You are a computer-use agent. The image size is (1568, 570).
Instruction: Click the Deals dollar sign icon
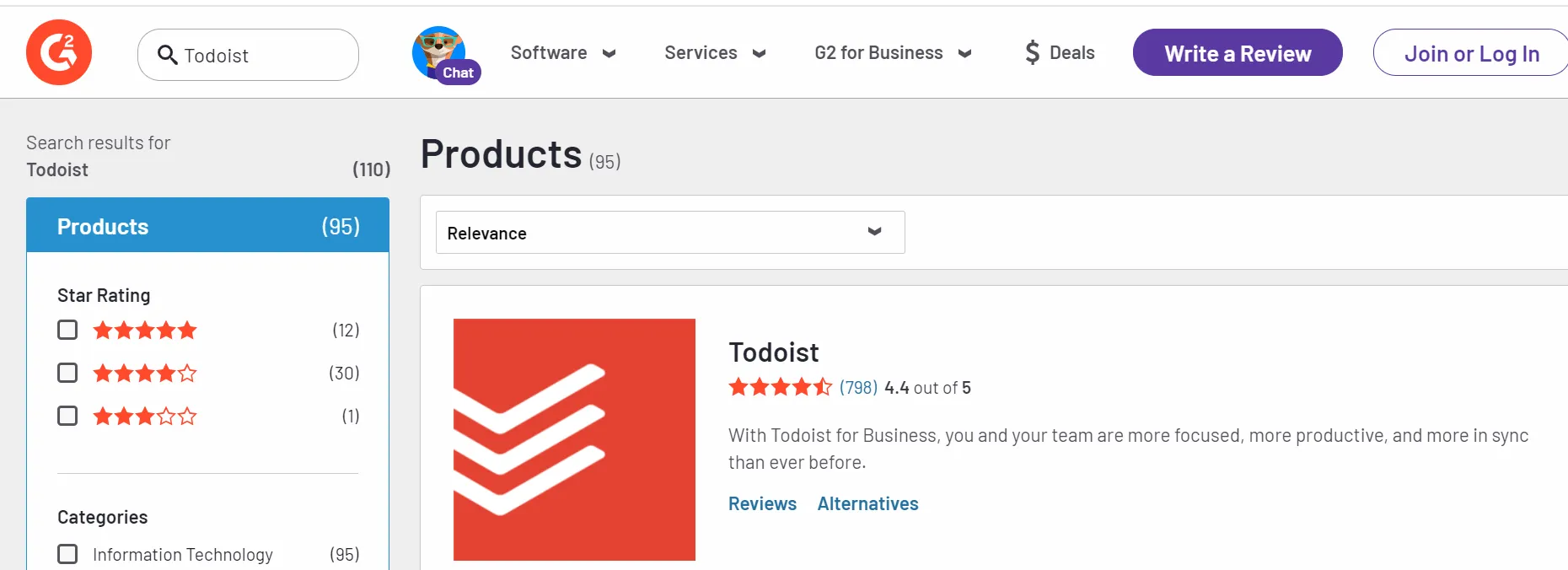[1032, 53]
